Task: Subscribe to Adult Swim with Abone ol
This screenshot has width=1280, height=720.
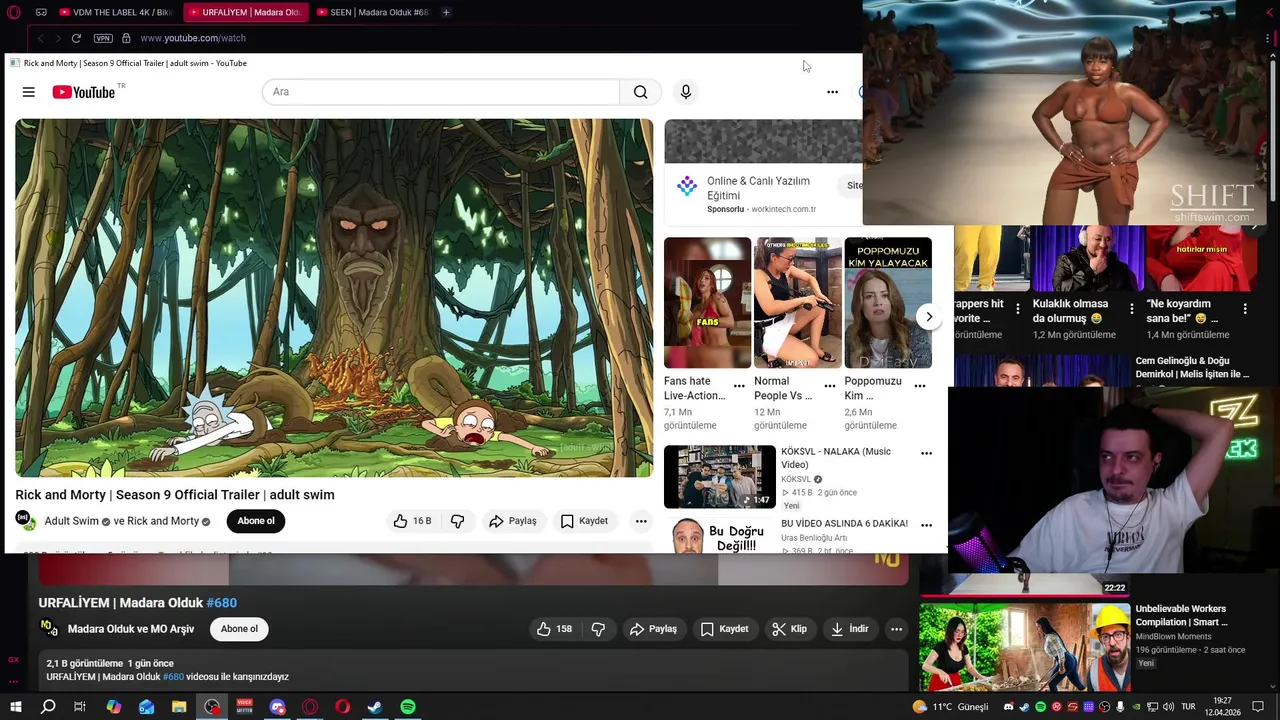Action: click(256, 521)
